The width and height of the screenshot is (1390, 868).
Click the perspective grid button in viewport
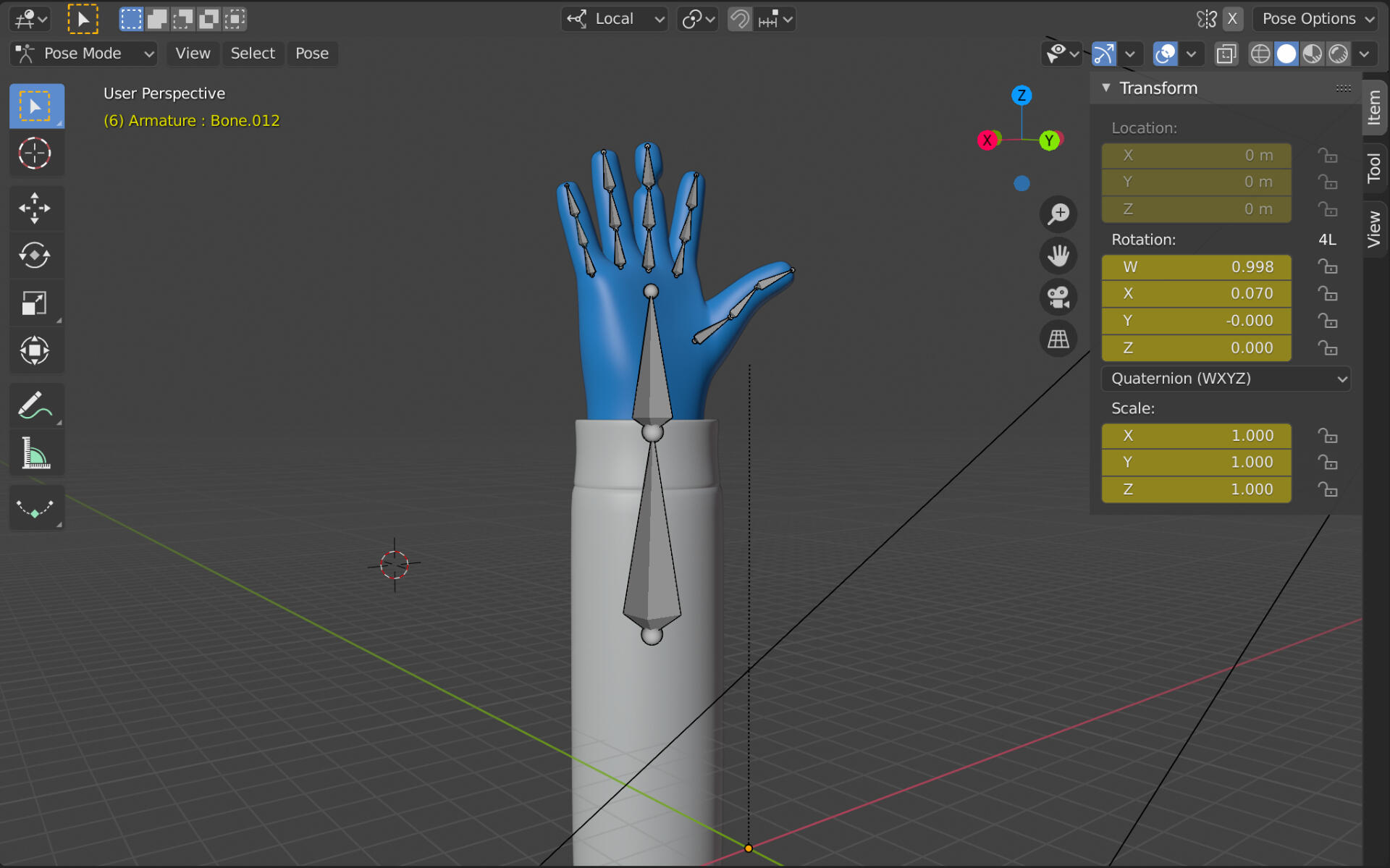click(x=1058, y=338)
